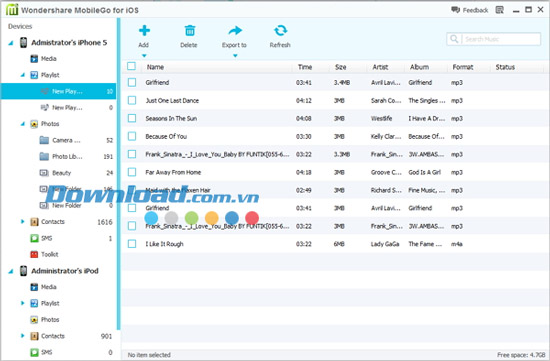Click the Delete trash icon
Image resolution: width=550 pixels, height=361 pixels.
point(190,31)
